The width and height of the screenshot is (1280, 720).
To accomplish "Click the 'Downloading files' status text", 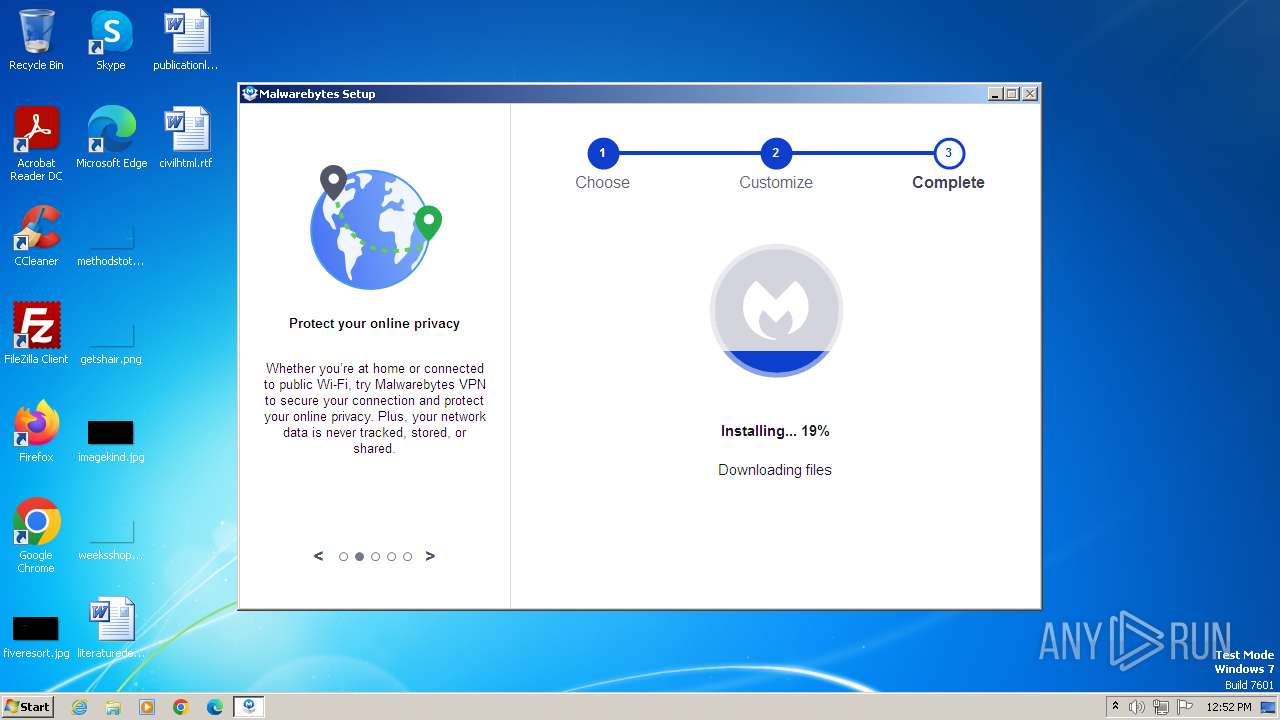I will point(775,470).
